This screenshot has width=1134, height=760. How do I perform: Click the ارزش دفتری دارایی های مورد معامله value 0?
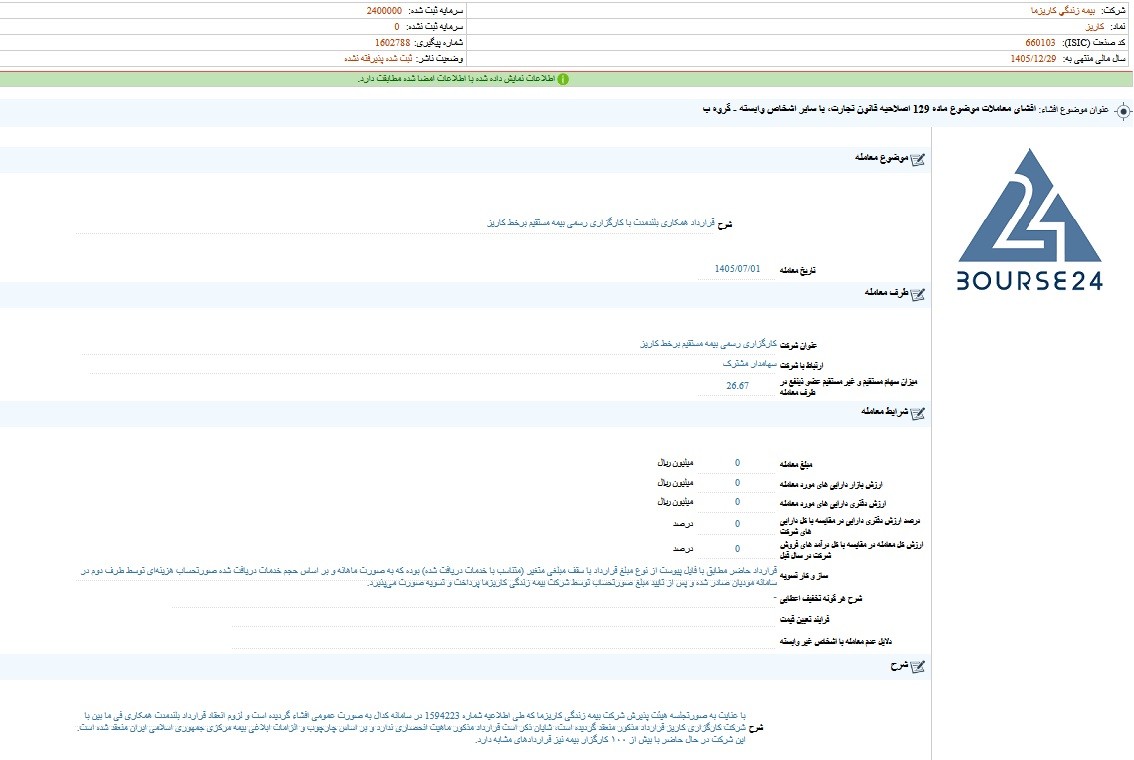coord(737,502)
